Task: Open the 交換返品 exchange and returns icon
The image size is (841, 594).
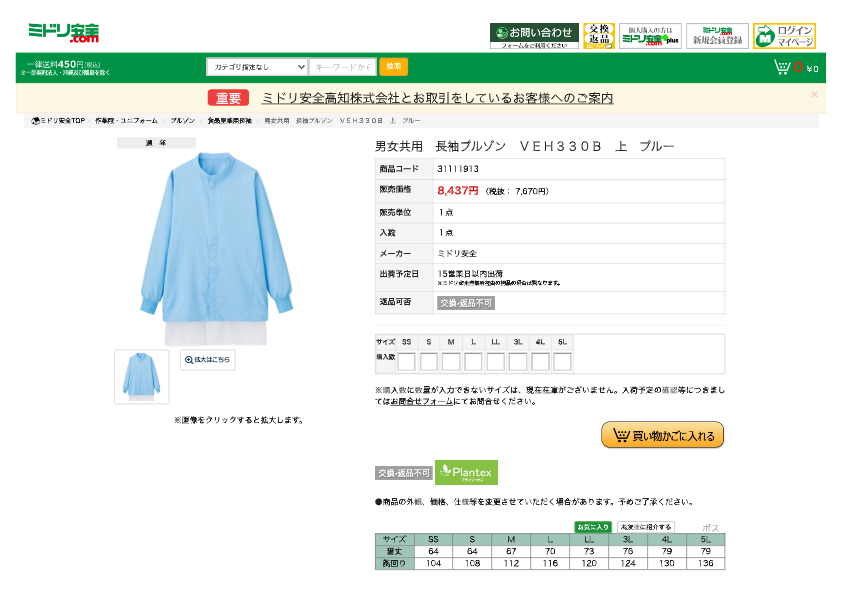Action: pos(599,36)
